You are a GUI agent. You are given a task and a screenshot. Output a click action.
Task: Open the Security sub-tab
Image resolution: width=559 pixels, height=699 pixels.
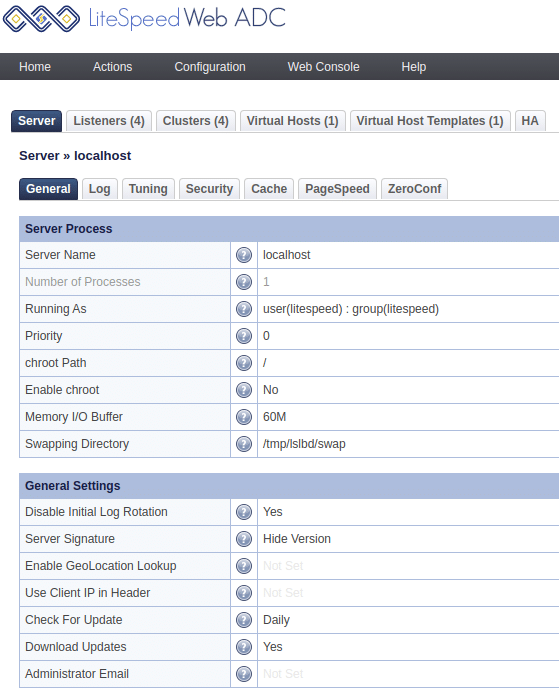210,189
